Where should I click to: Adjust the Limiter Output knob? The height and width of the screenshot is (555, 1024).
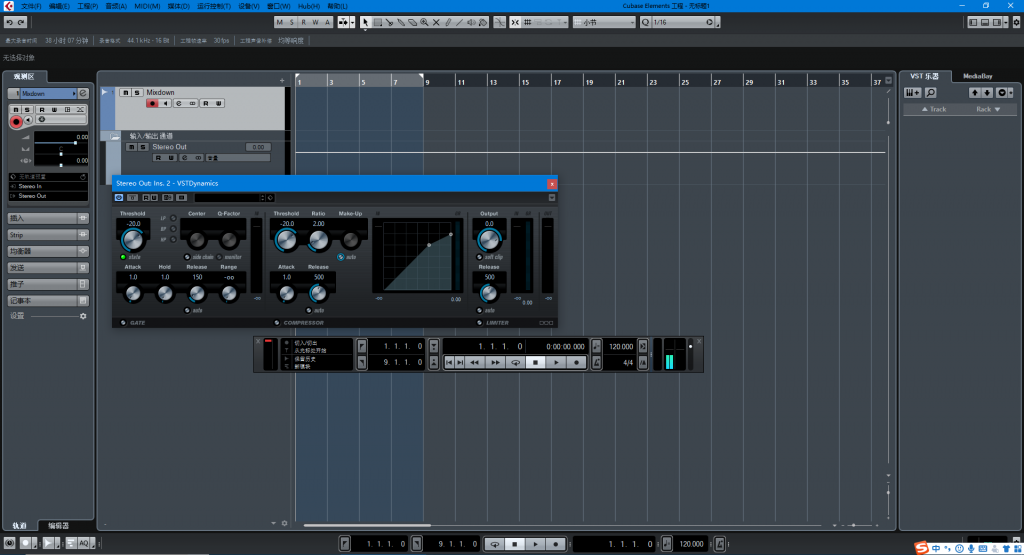[489, 240]
